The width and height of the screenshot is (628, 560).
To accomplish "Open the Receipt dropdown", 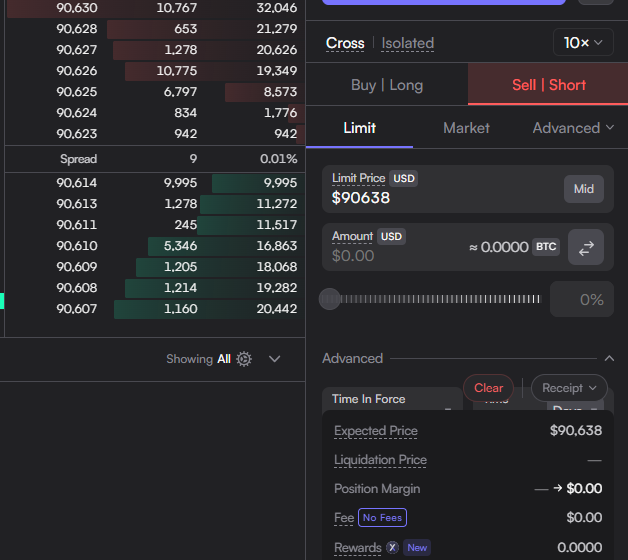I will [569, 388].
